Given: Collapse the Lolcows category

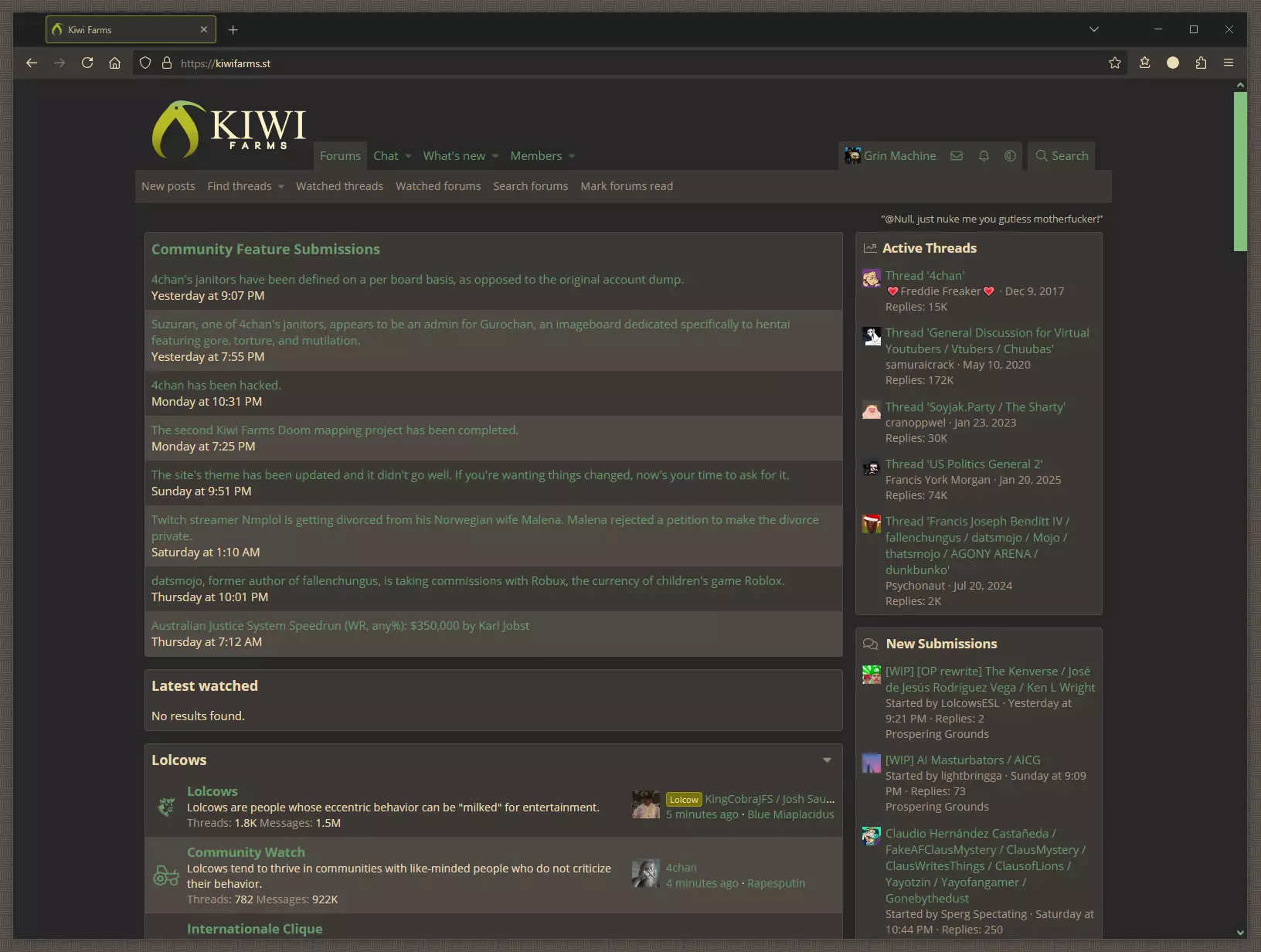Looking at the screenshot, I should [x=827, y=760].
